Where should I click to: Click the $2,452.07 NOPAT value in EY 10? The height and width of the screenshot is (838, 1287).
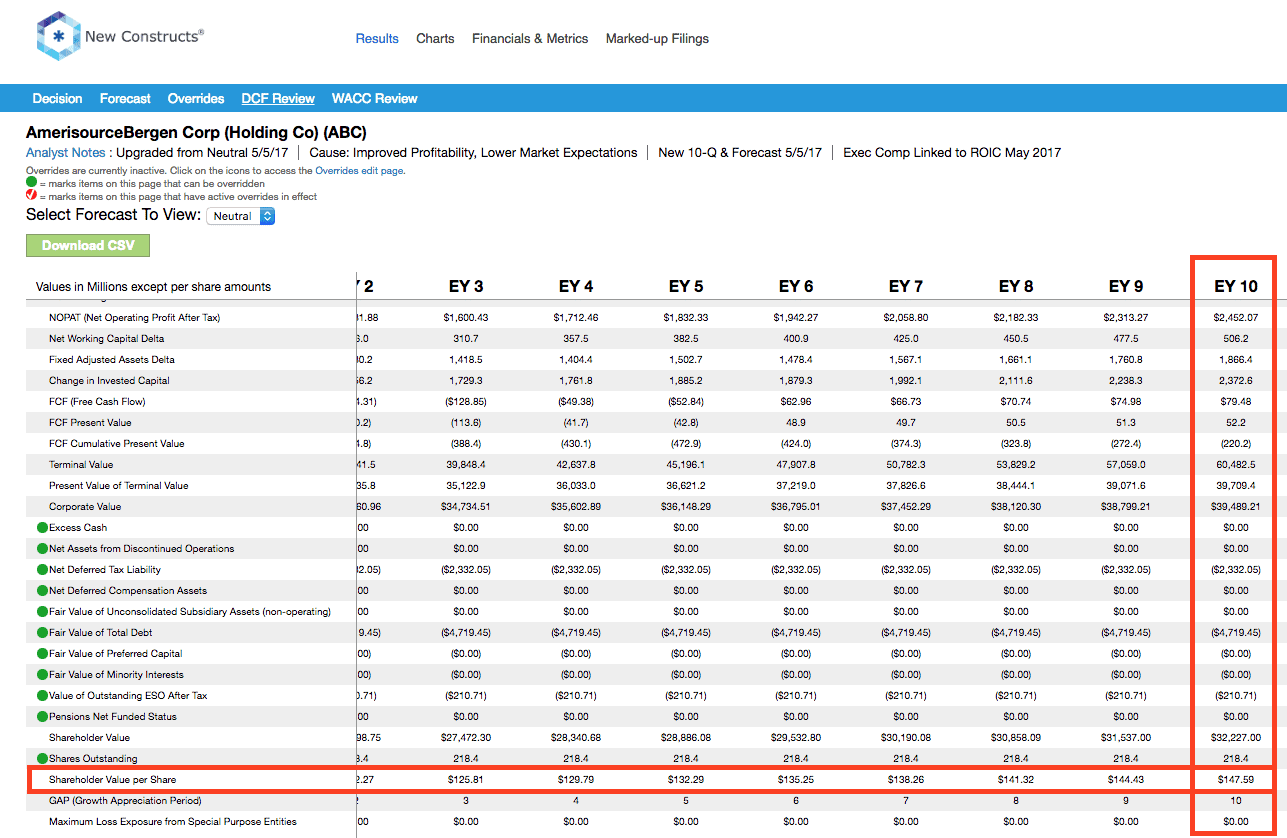(x=1236, y=318)
